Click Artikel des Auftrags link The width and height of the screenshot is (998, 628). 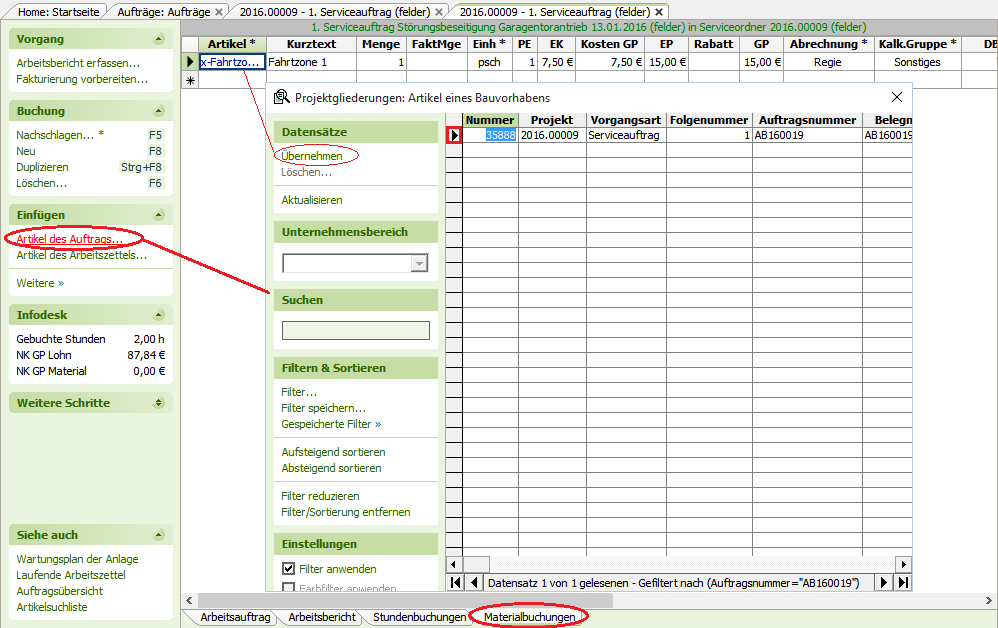[70, 239]
